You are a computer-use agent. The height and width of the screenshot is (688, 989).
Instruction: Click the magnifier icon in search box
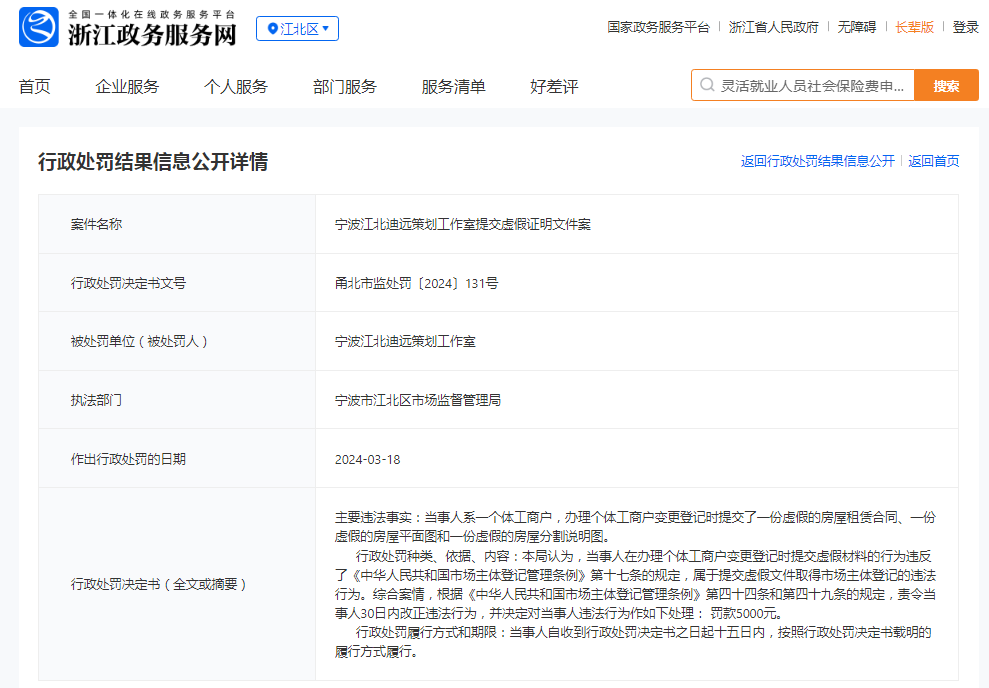[x=707, y=86]
